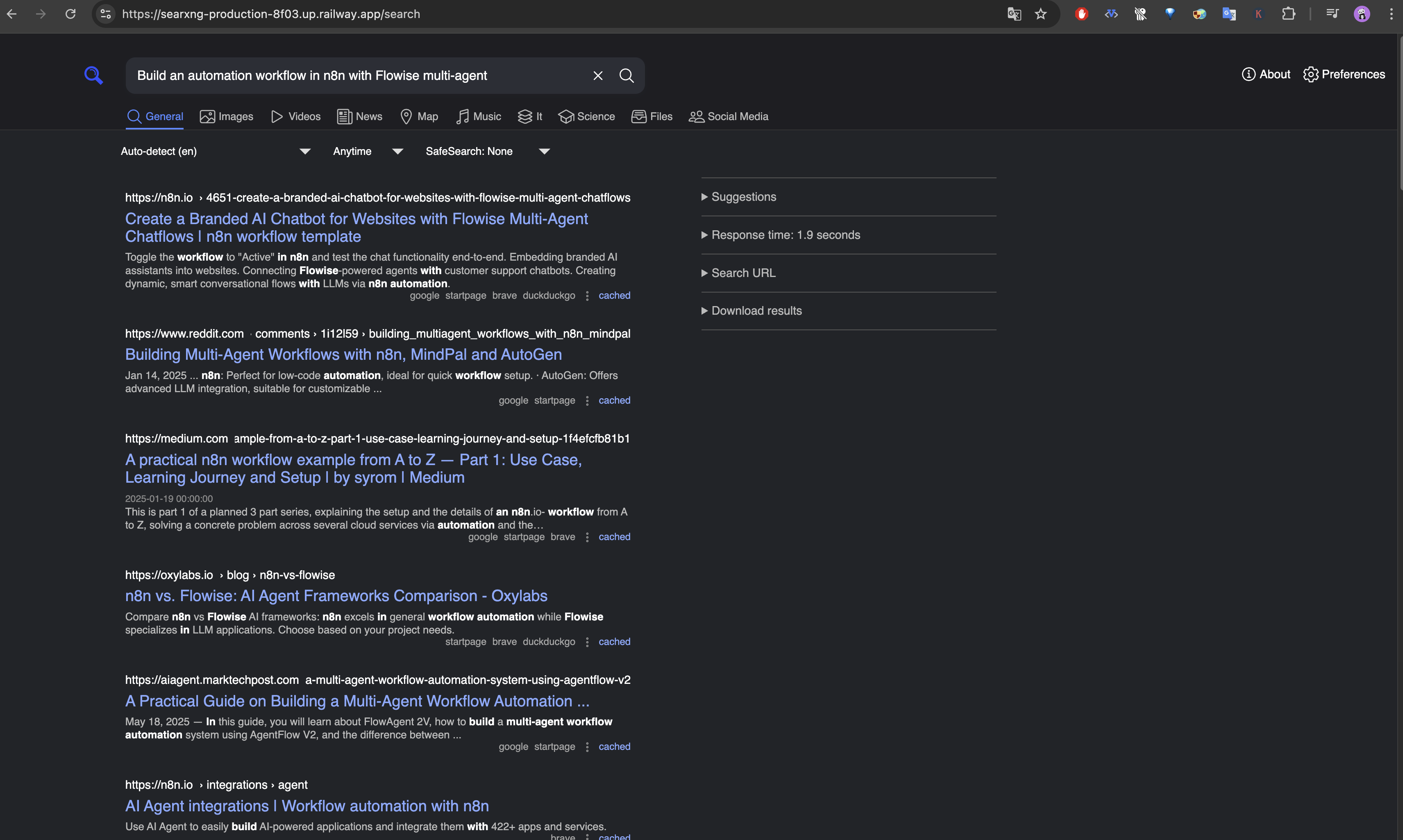Open A practical n8n workflow example result

354,468
